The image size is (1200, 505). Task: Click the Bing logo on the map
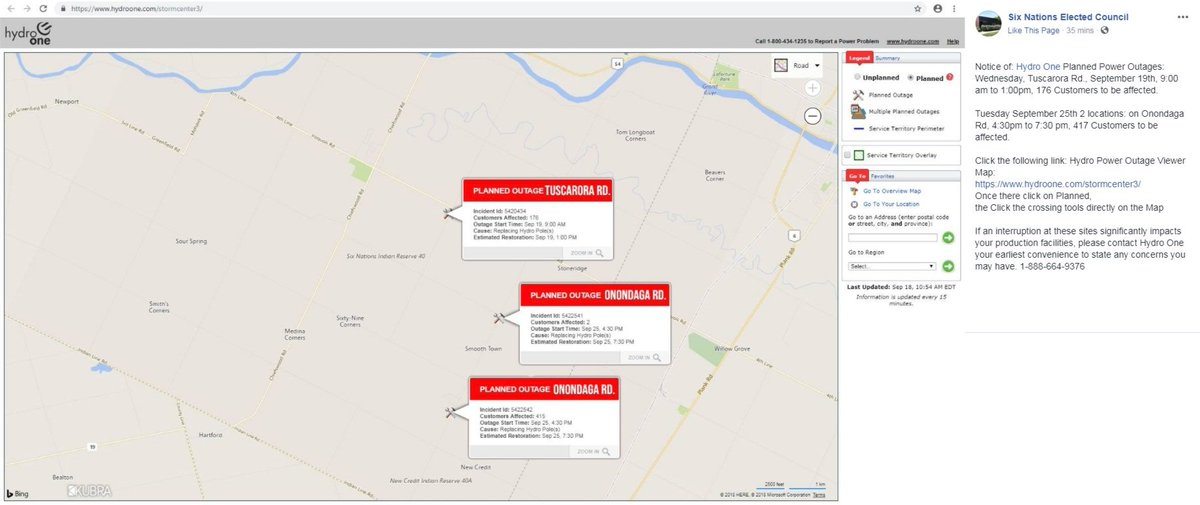[17, 493]
